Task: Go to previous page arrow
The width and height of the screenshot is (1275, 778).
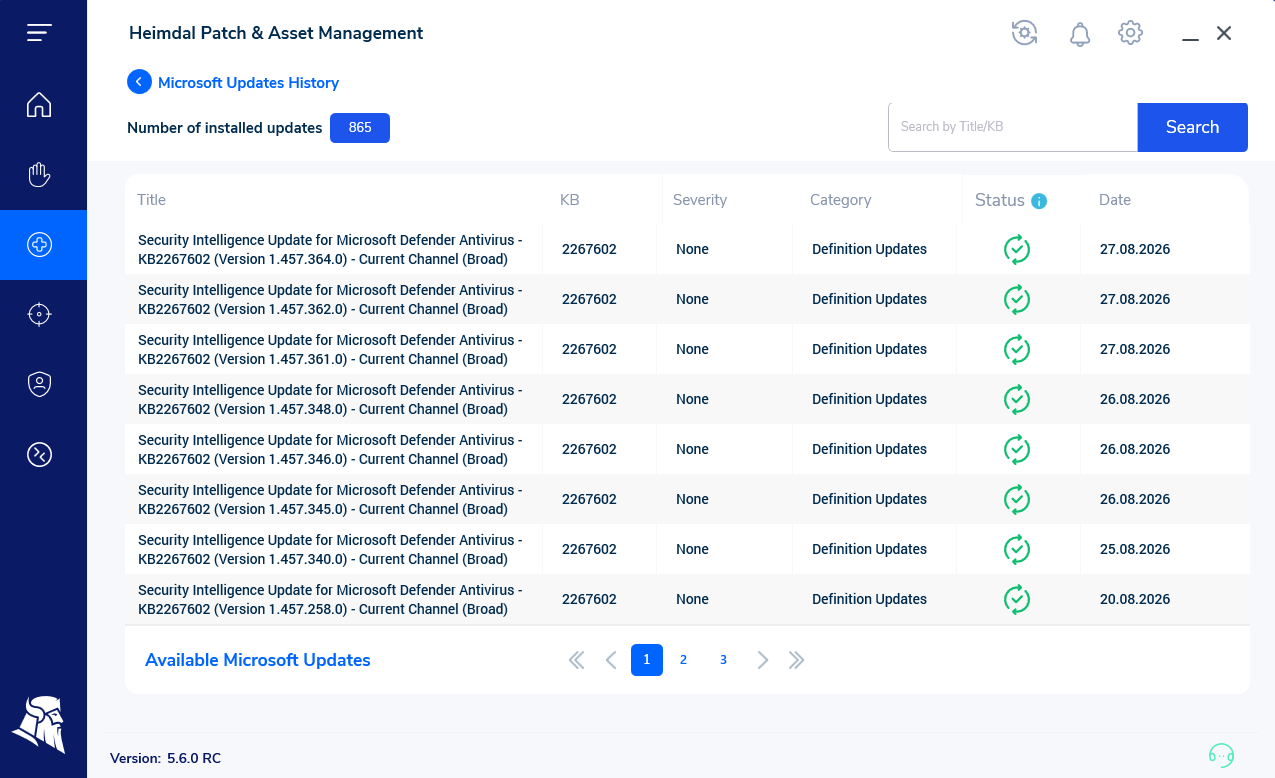Action: pyautogui.click(x=611, y=660)
